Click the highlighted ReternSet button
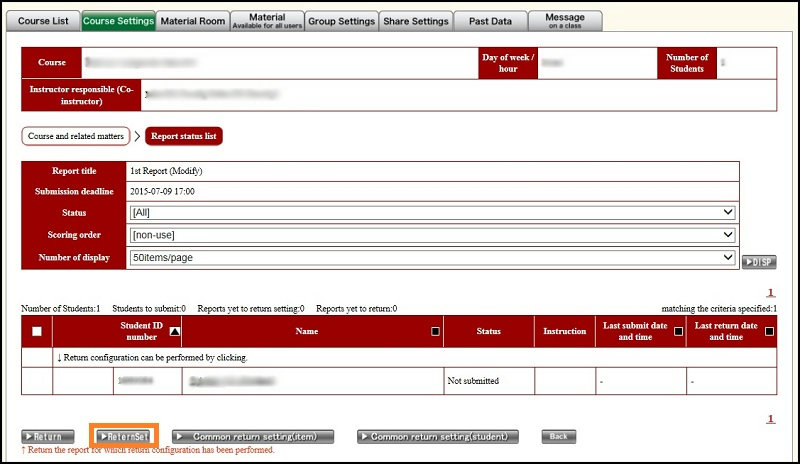Image resolution: width=800 pixels, height=464 pixels. pyautogui.click(x=125, y=437)
